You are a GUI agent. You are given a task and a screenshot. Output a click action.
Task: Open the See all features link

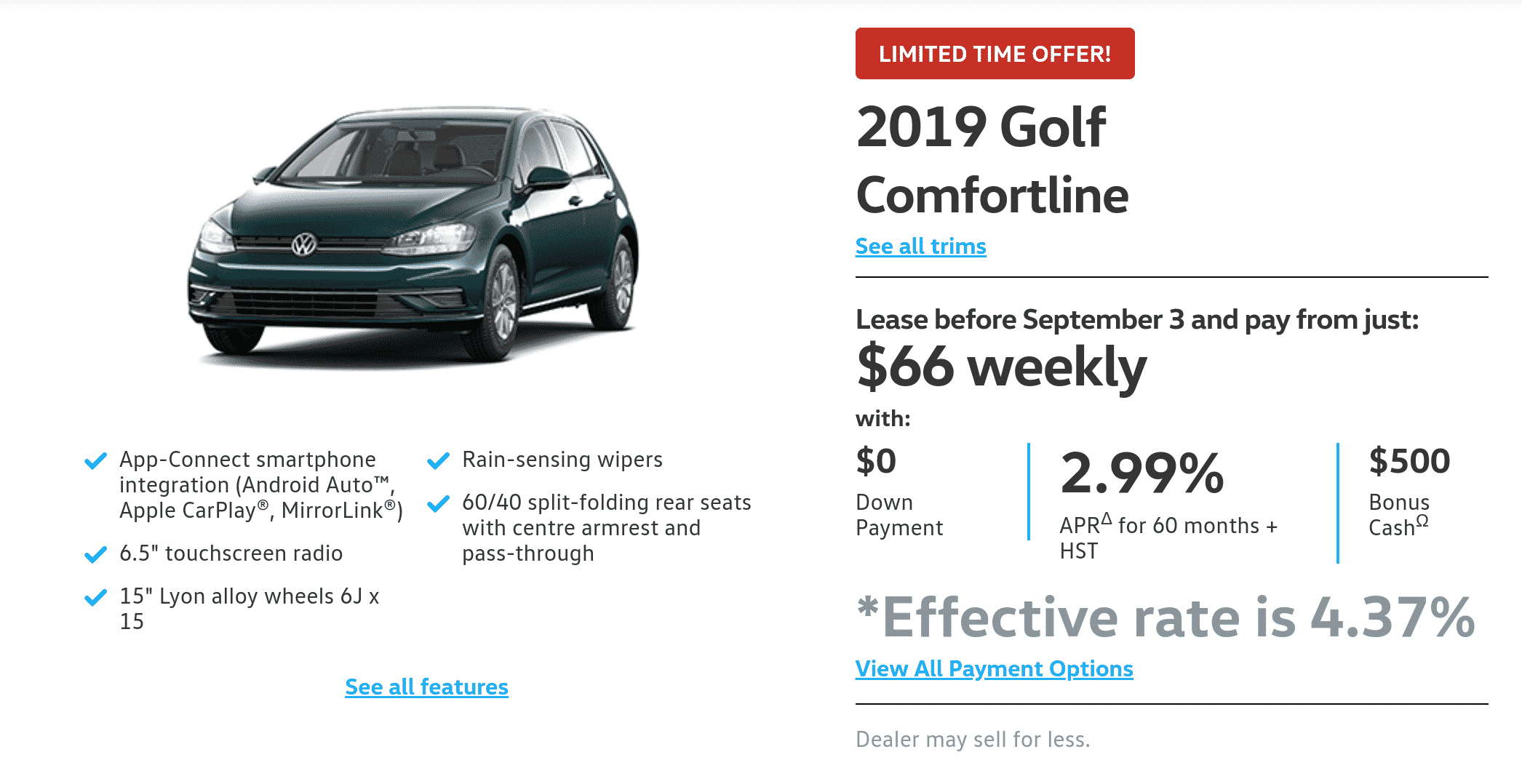point(426,687)
